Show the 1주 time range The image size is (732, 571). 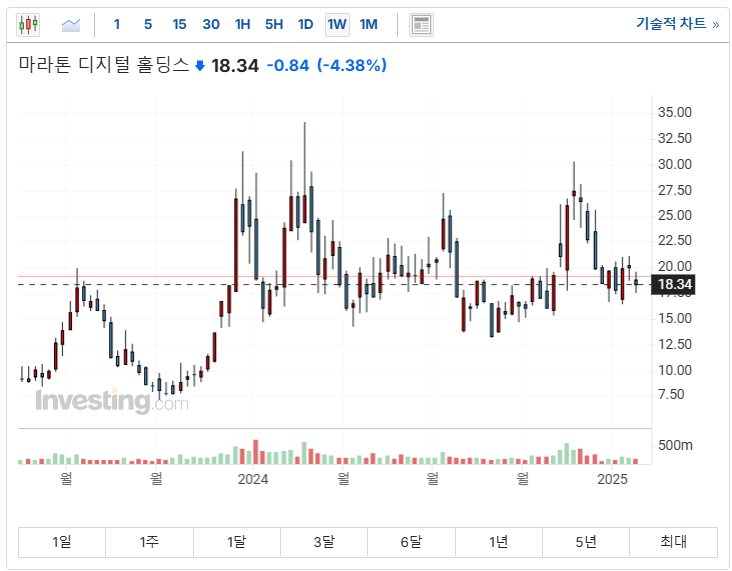149,542
